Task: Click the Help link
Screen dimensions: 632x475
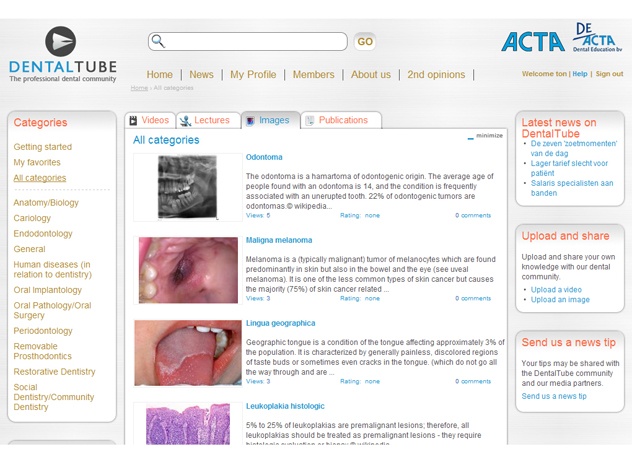Action: pos(580,74)
